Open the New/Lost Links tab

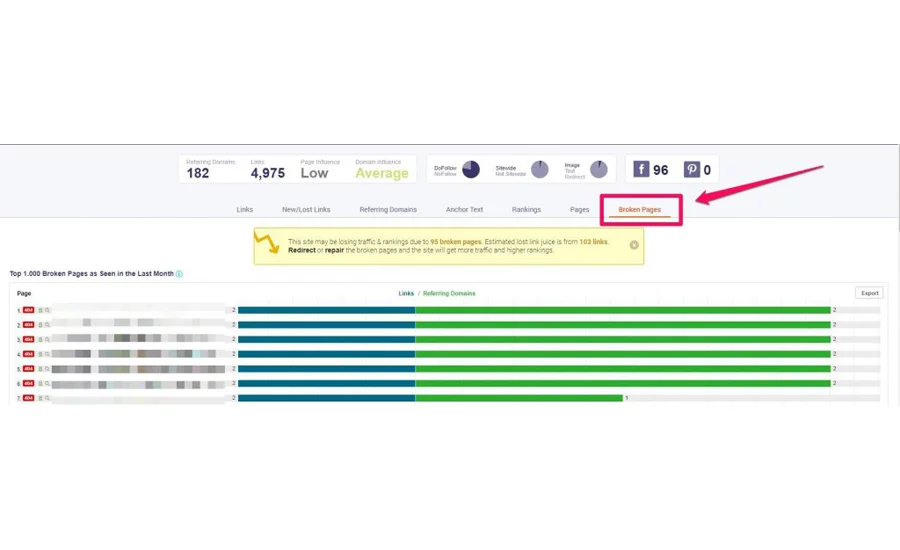[306, 210]
